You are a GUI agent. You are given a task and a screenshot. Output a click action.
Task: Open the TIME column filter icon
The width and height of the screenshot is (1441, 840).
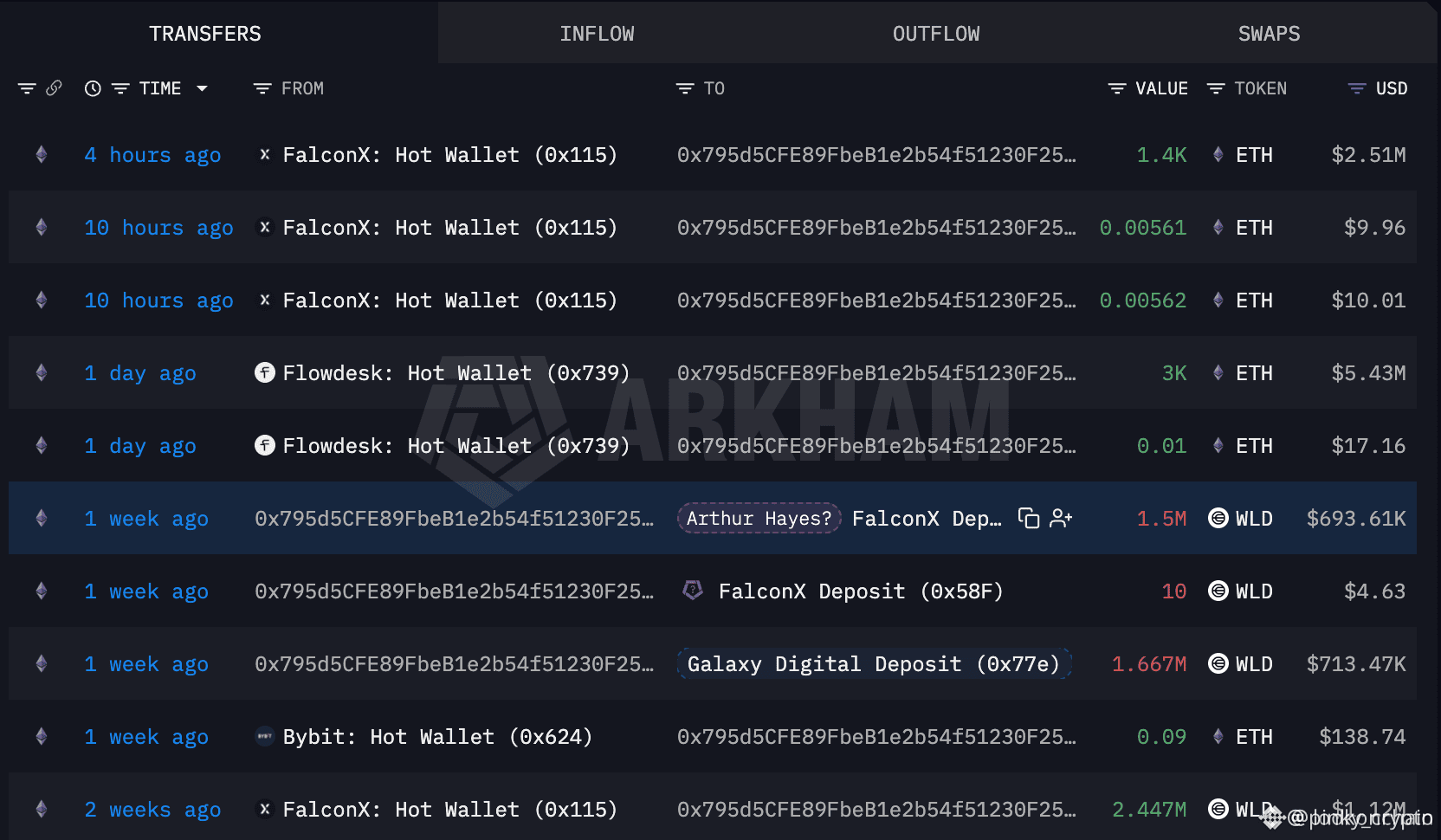[120, 88]
